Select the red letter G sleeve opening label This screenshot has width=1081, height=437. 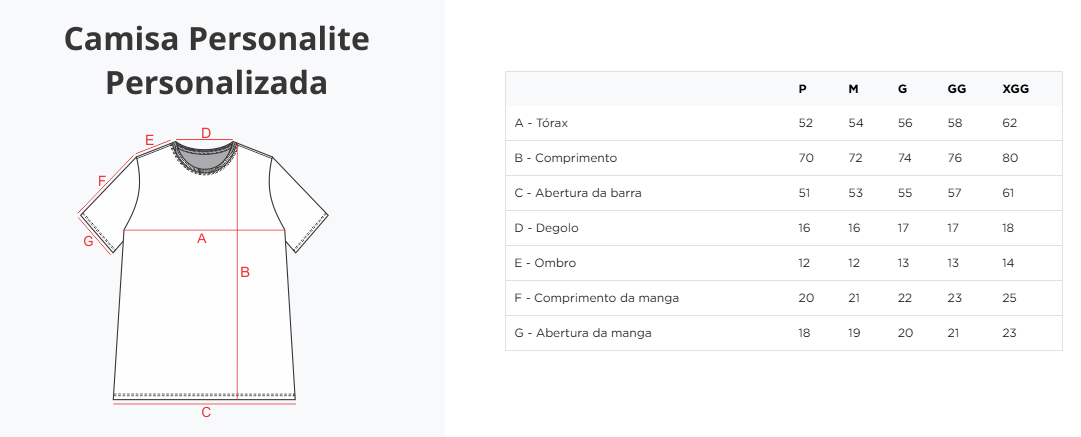coord(88,241)
